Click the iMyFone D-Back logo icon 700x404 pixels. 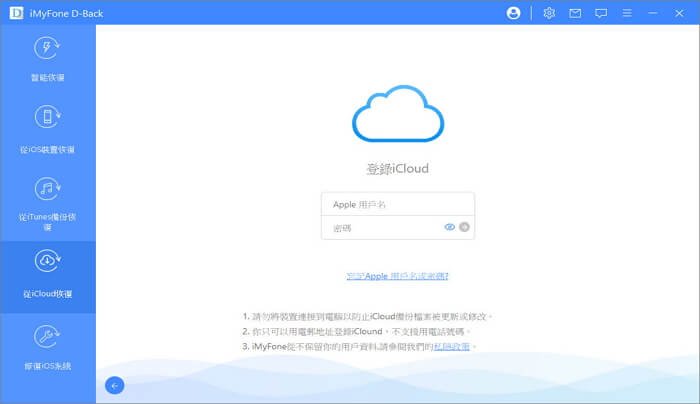(x=13, y=13)
